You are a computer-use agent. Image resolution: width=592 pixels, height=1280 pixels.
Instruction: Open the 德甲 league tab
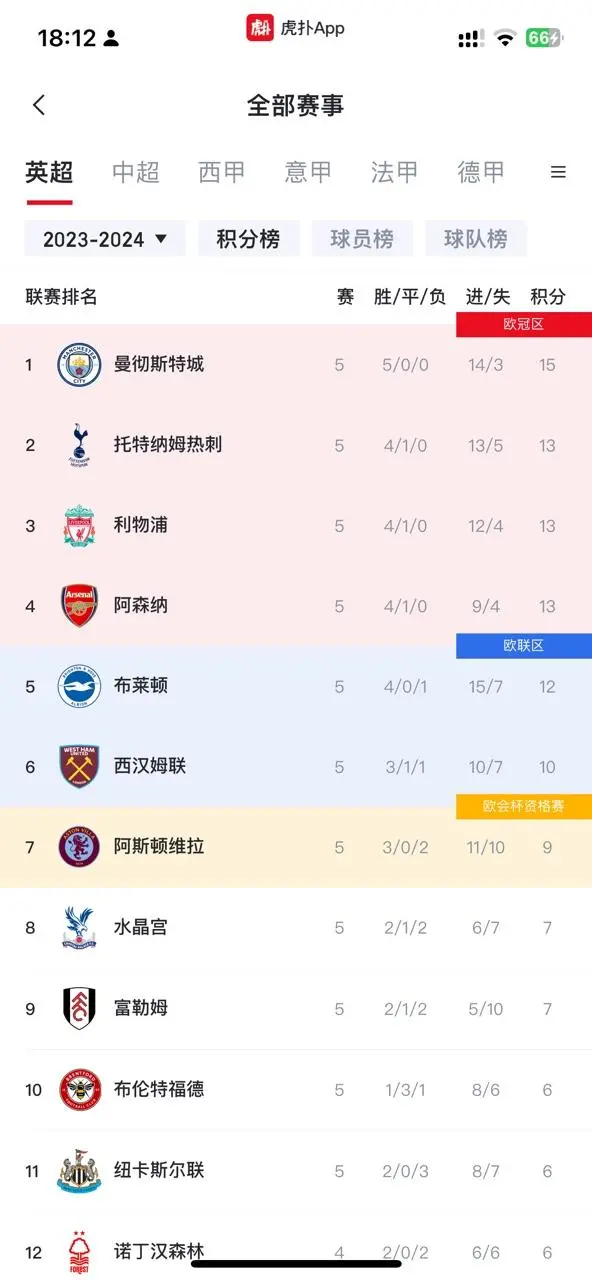click(481, 172)
